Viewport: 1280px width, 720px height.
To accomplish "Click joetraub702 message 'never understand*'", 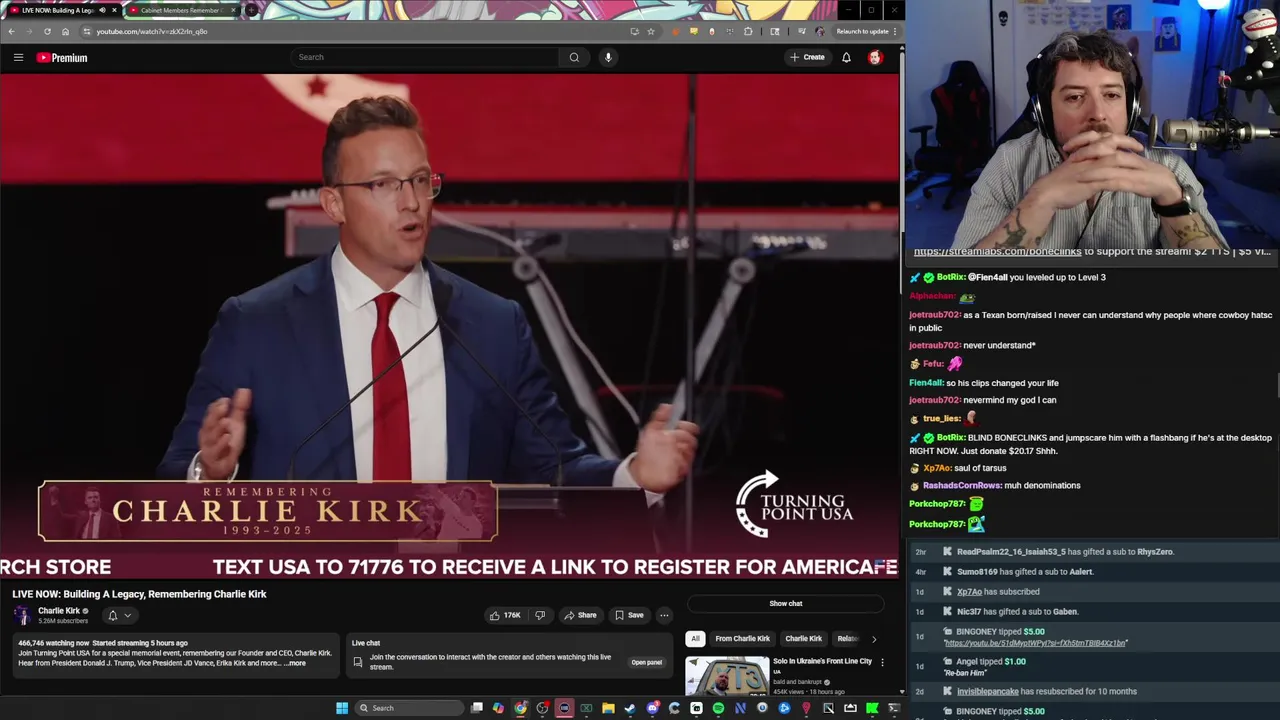I will coord(999,346).
